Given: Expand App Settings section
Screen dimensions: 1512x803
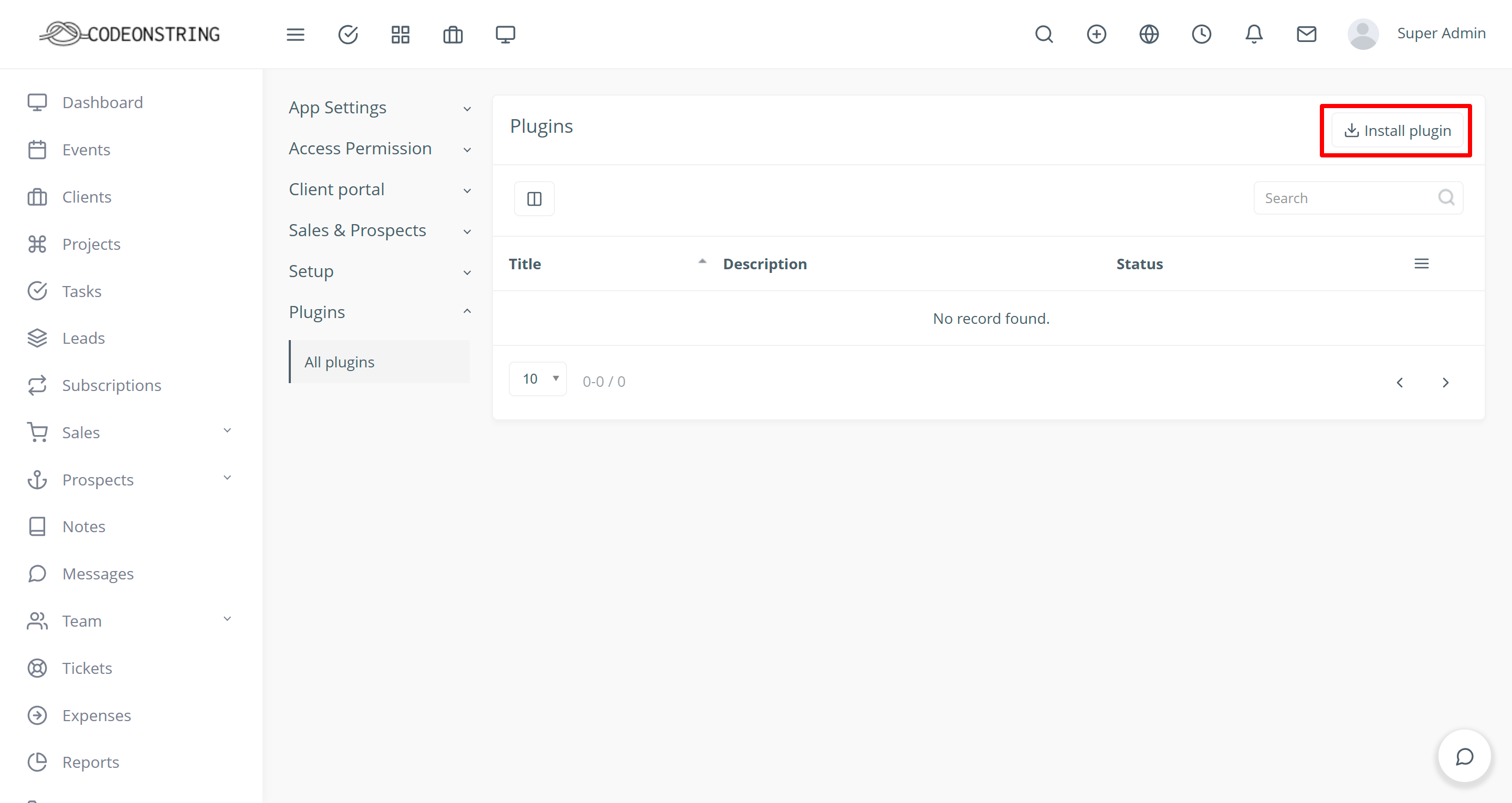Looking at the screenshot, I should click(x=380, y=108).
